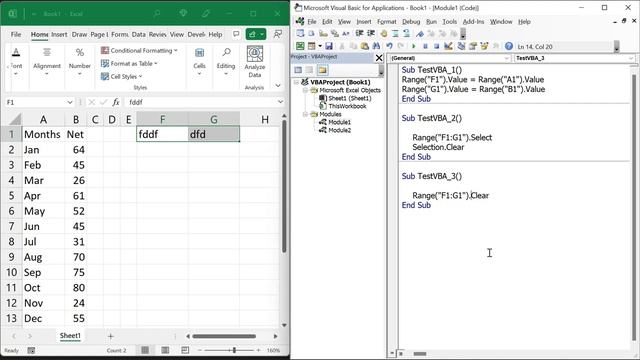Click the Find binoculars icon in VBA toolbar

click(376, 46)
